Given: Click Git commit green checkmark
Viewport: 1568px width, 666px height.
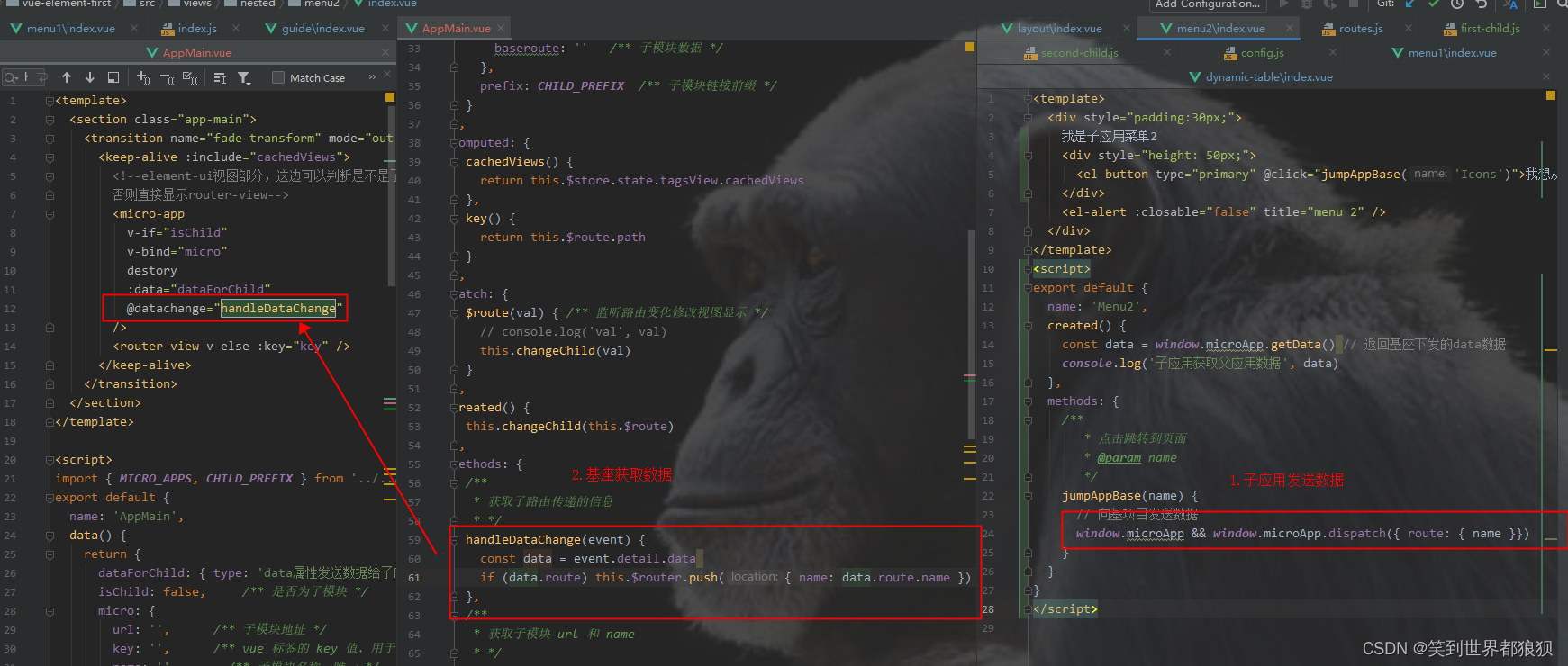Looking at the screenshot, I should (x=1434, y=4).
